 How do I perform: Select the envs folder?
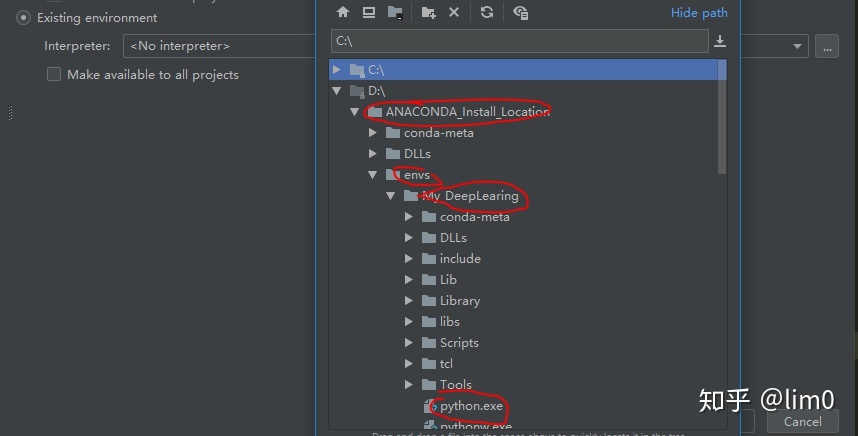coord(416,175)
